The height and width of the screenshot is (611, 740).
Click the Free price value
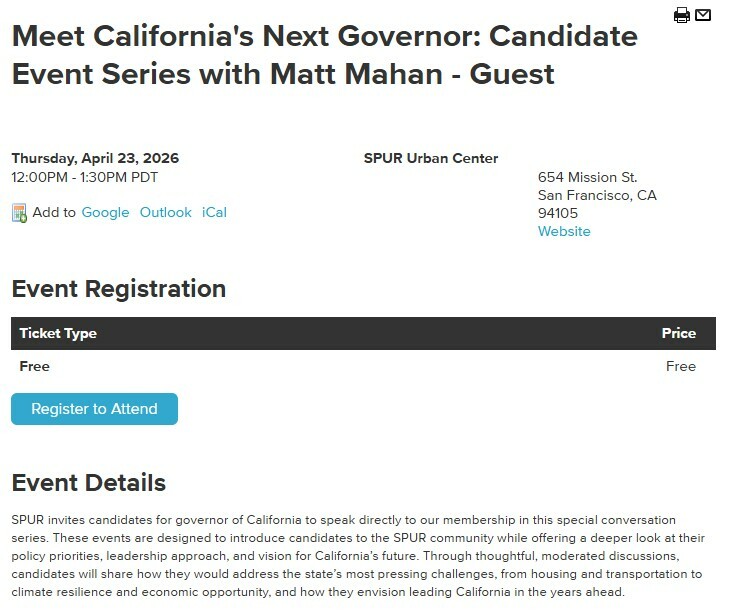click(680, 366)
